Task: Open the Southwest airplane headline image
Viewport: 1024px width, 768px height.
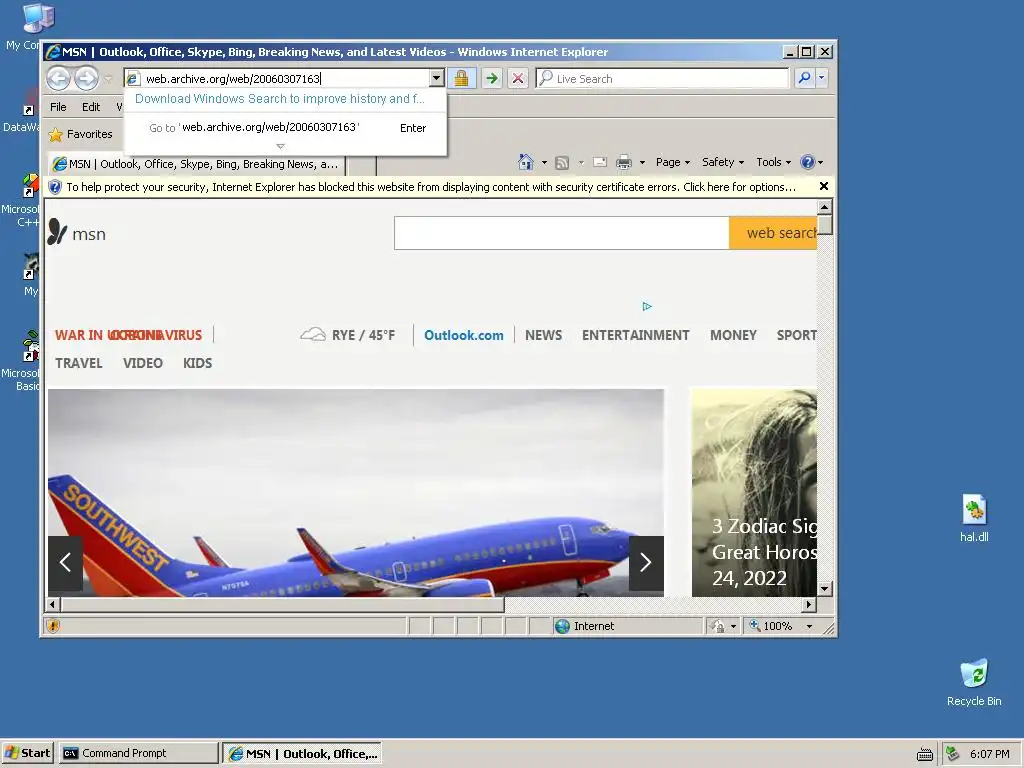Action: tap(356, 492)
